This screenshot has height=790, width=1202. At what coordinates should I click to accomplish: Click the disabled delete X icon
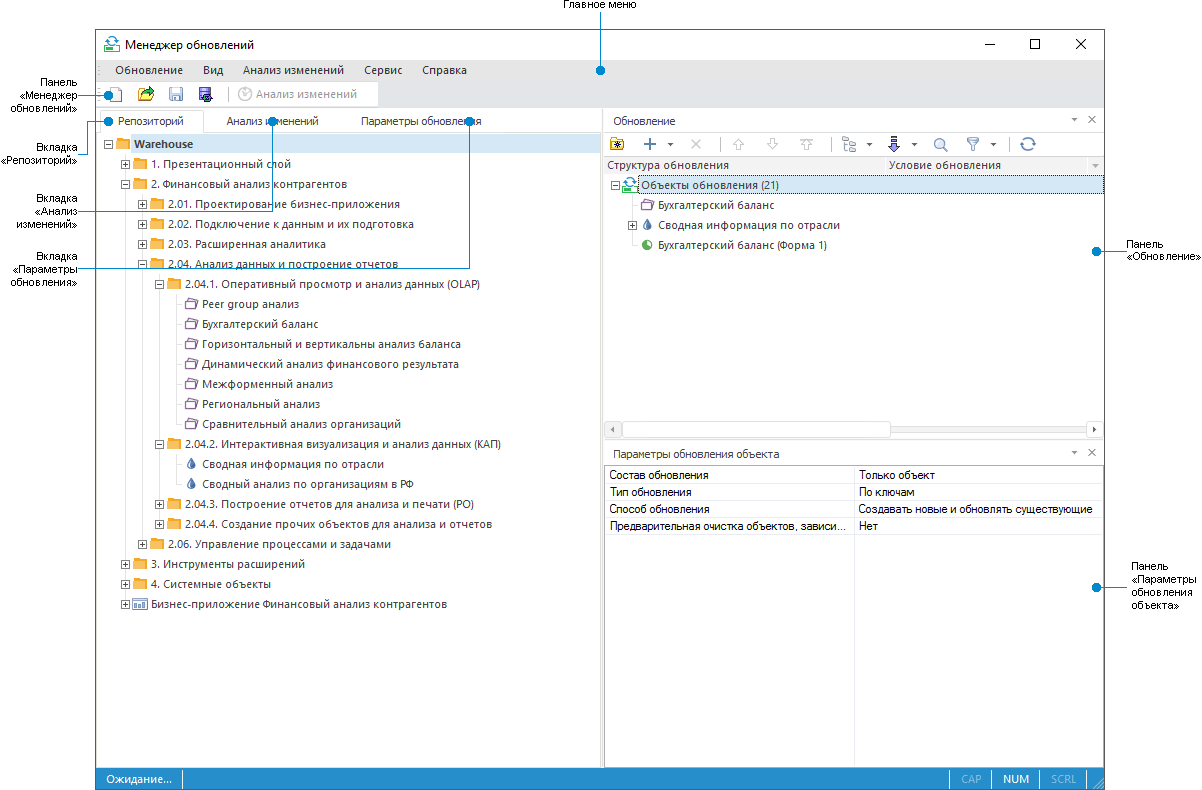click(x=697, y=144)
